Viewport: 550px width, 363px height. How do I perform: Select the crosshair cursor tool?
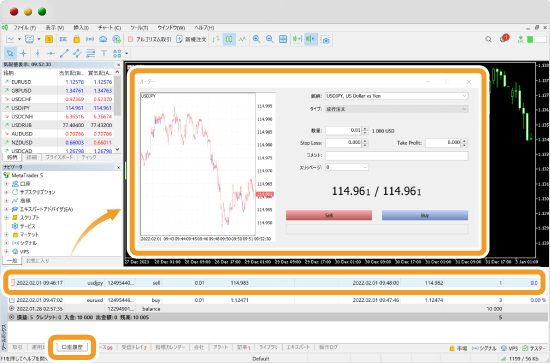pyautogui.click(x=24, y=53)
